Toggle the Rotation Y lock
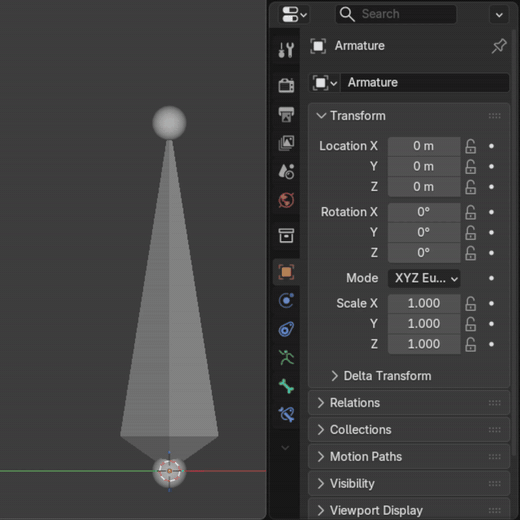The width and height of the screenshot is (520, 520). pos(470,232)
